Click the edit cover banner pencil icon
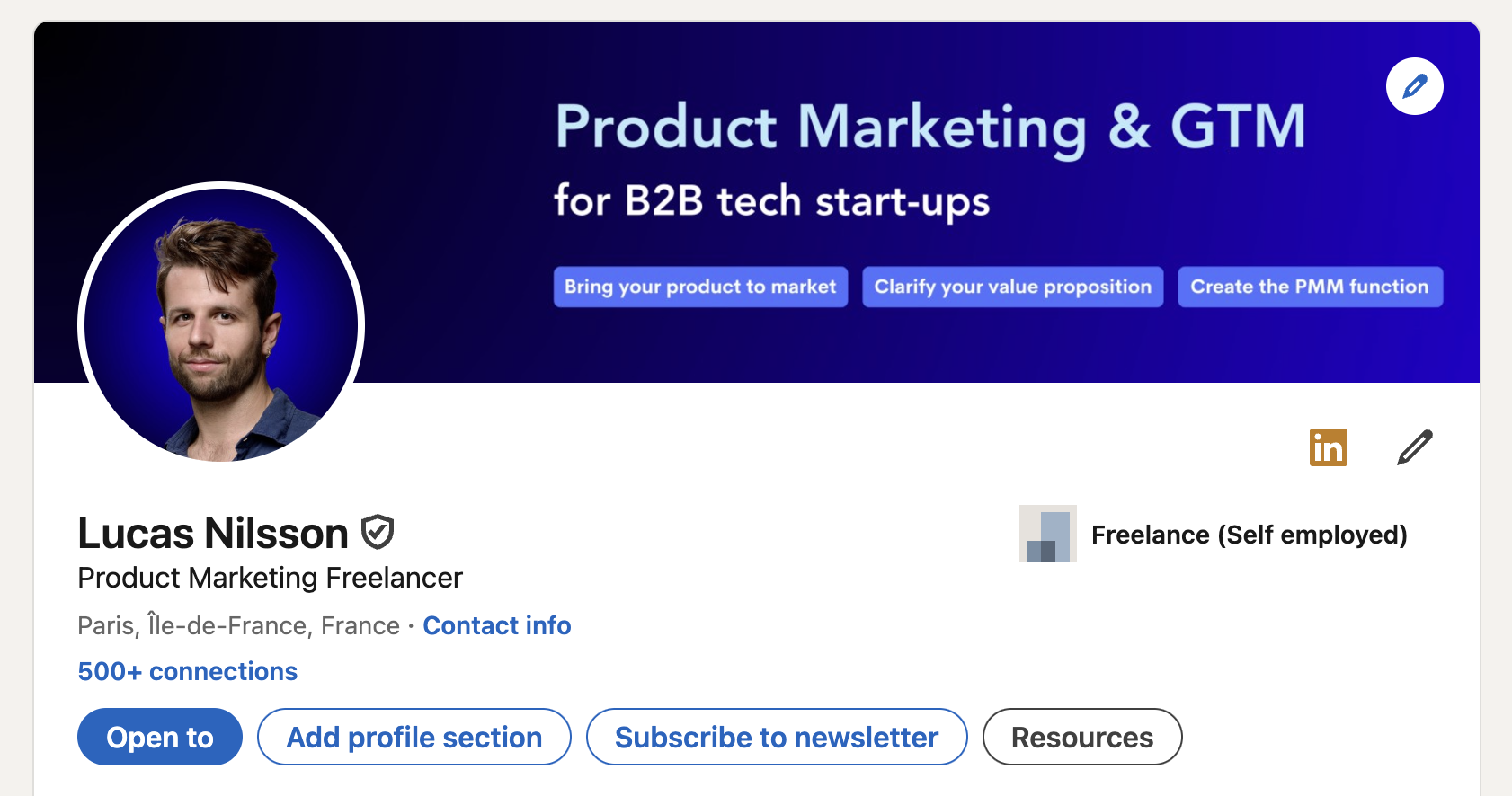1512x796 pixels. coord(1414,86)
